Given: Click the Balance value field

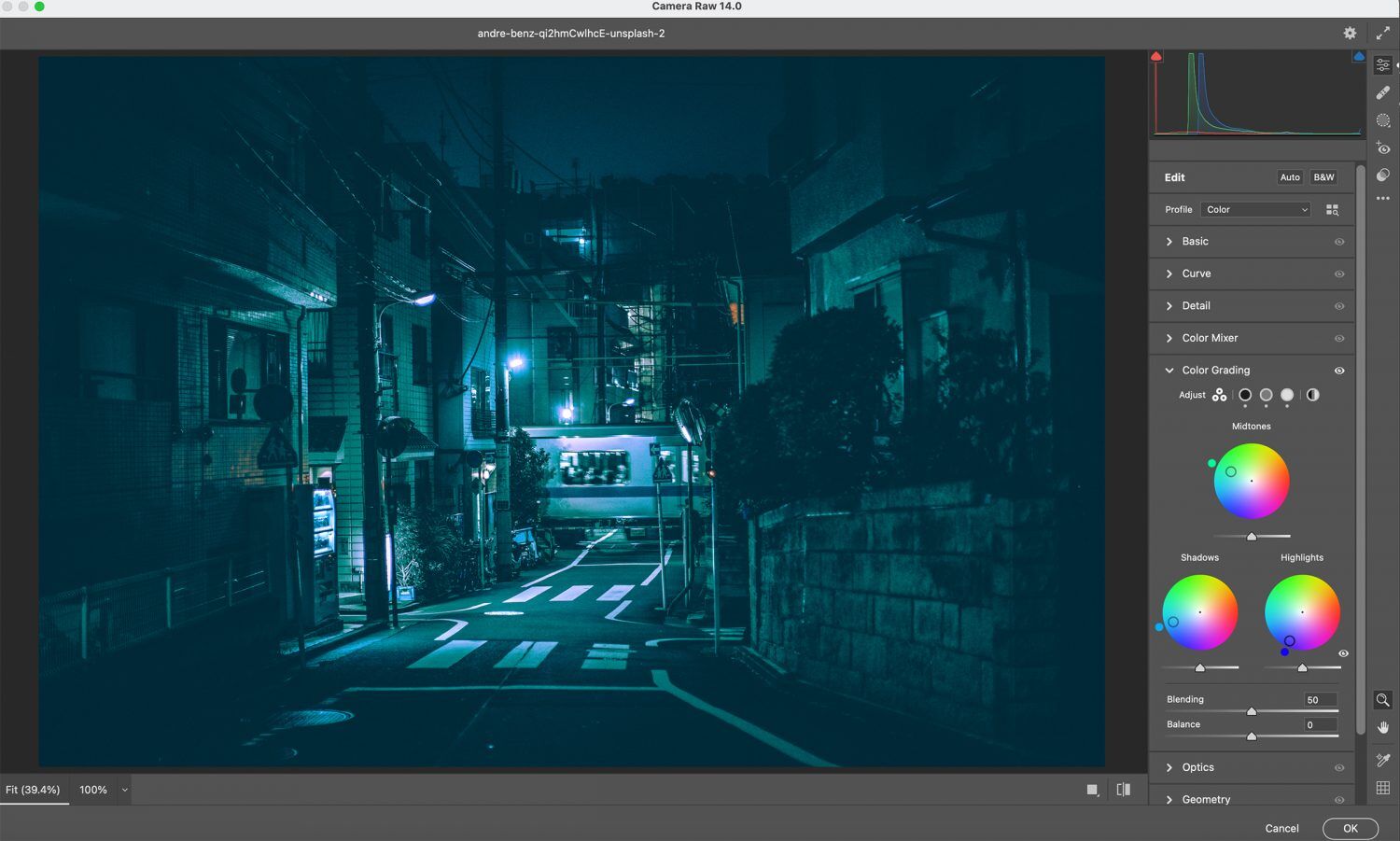Looking at the screenshot, I should pyautogui.click(x=1320, y=724).
